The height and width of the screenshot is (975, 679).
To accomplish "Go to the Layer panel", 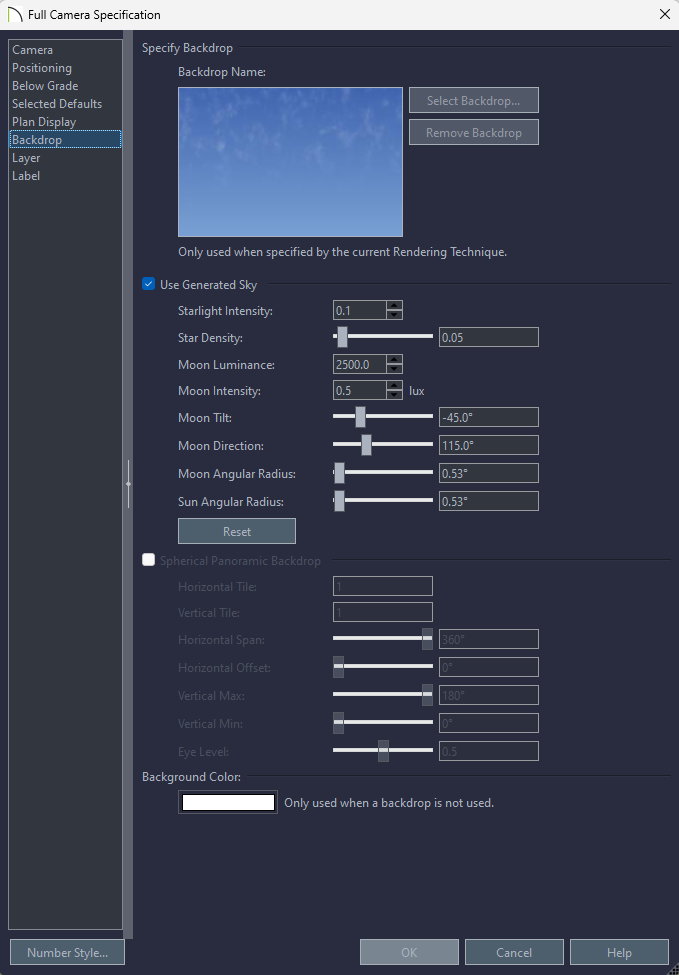I will click(x=26, y=158).
